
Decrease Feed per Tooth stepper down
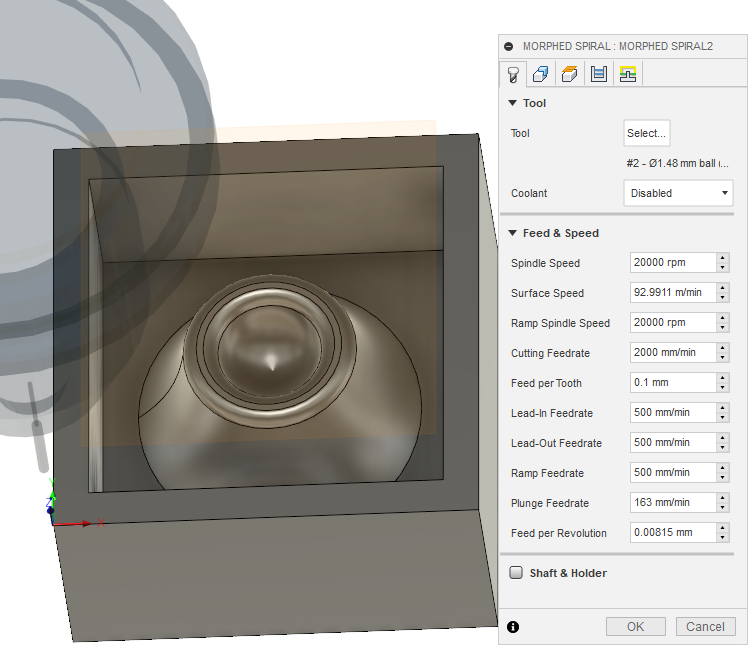[x=723, y=388]
